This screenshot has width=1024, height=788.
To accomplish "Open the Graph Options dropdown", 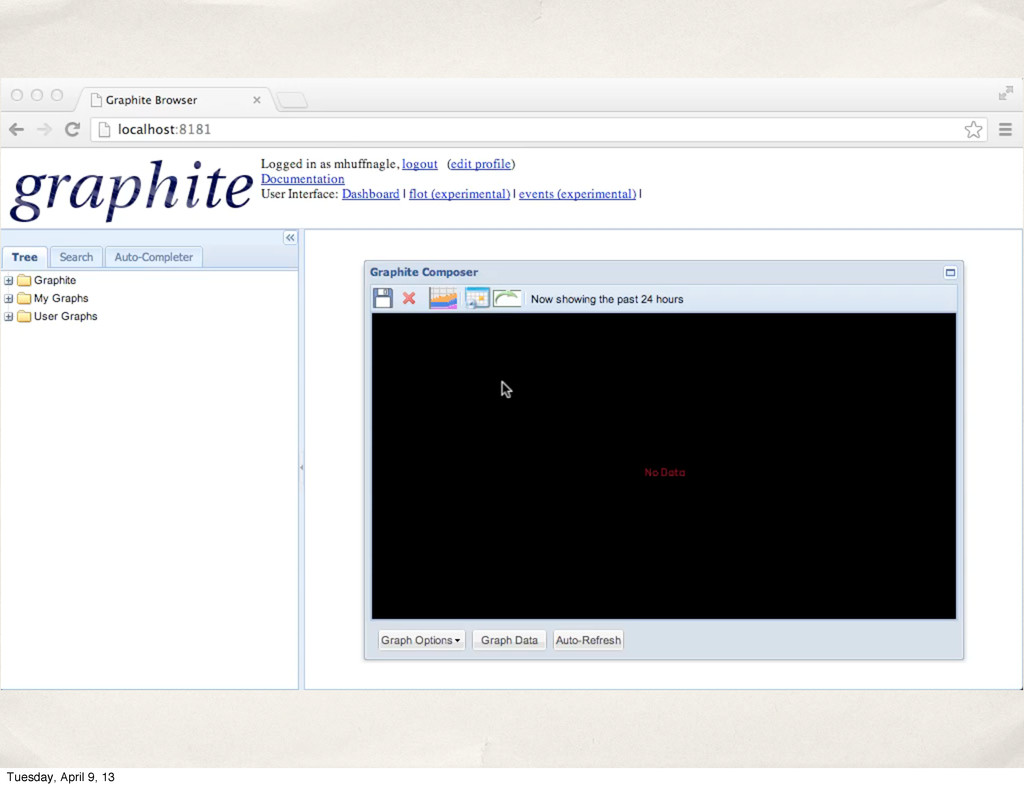I will click(x=421, y=640).
